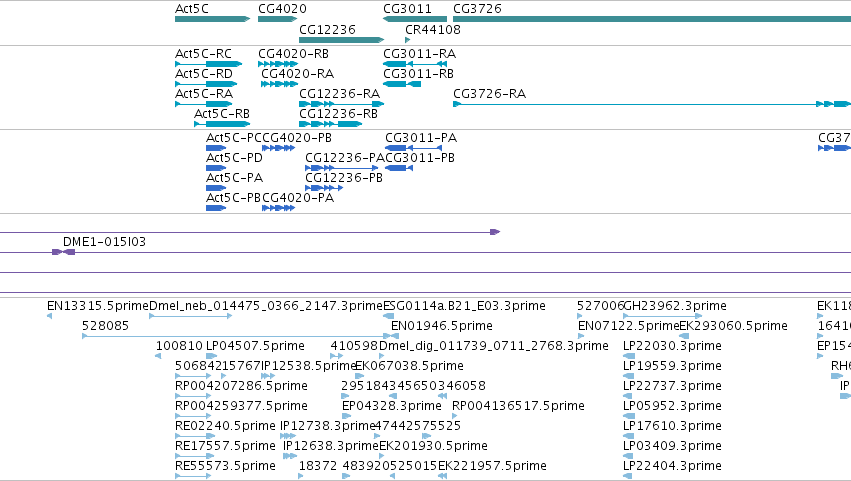Click EST RP004259377.5prime
The image size is (851, 481).
point(242,407)
